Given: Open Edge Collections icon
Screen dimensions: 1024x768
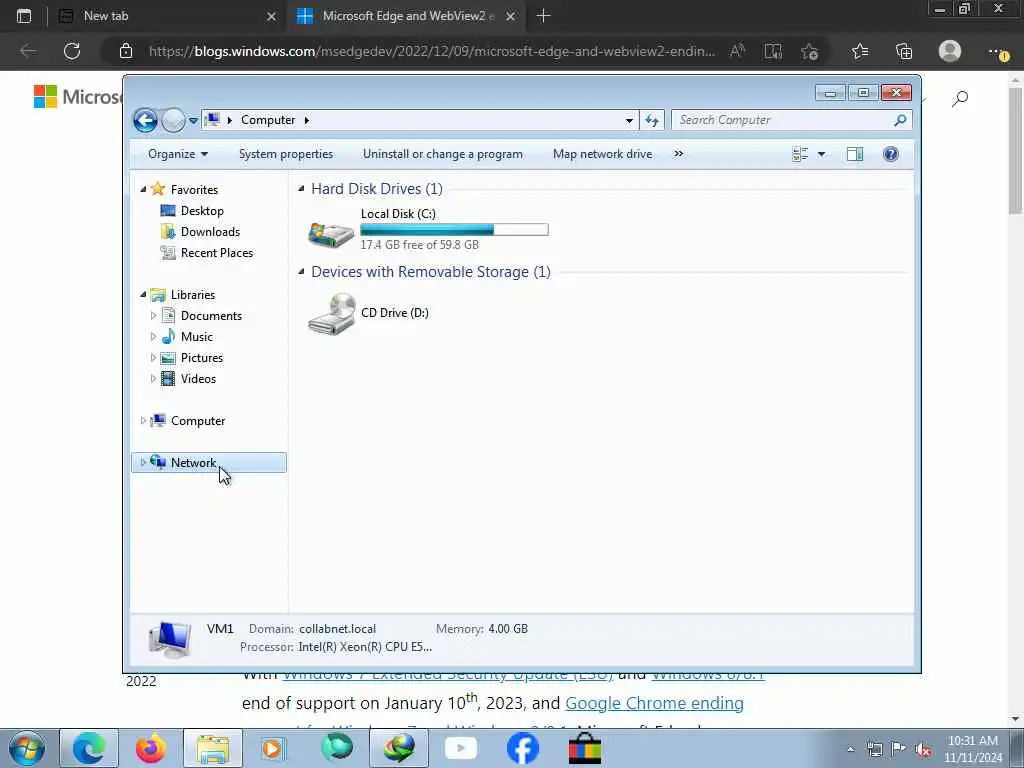Looking at the screenshot, I should click(904, 51).
